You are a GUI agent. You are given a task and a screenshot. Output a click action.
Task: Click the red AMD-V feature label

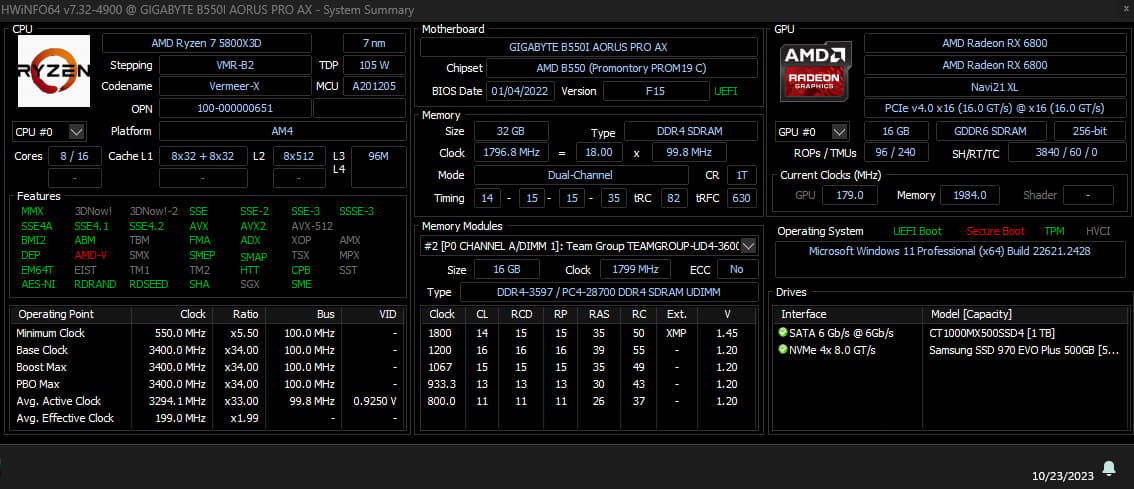(90, 255)
